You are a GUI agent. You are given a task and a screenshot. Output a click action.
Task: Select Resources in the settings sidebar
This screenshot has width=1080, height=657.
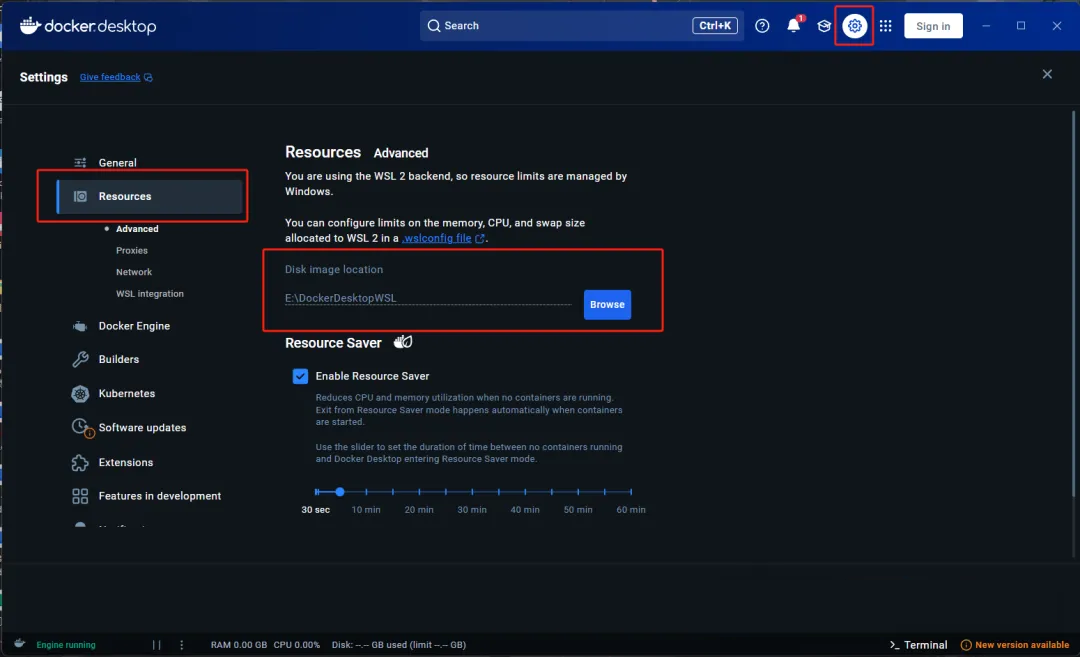149,196
